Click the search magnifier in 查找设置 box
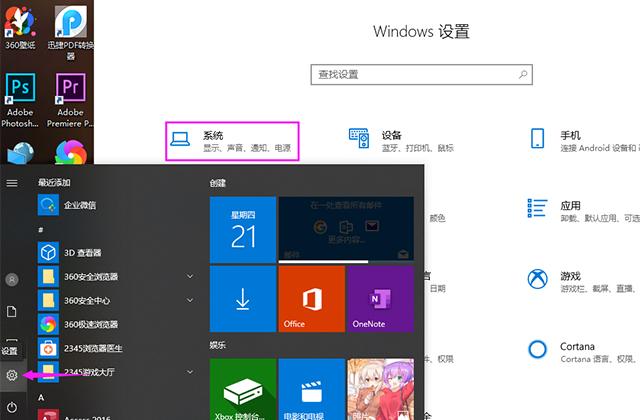 pyautogui.click(x=523, y=75)
